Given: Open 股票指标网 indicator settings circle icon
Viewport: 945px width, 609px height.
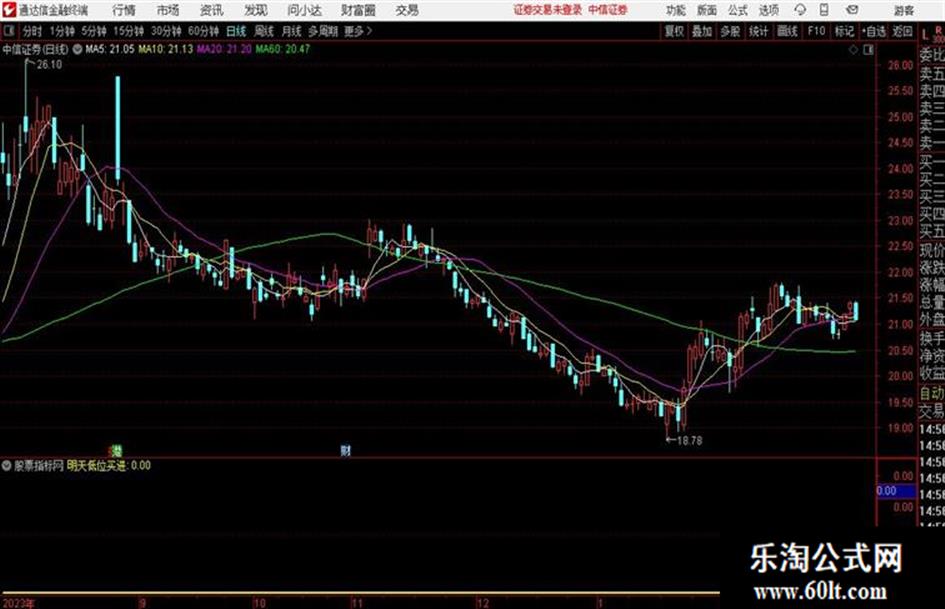Looking at the screenshot, I should click(x=7, y=465).
